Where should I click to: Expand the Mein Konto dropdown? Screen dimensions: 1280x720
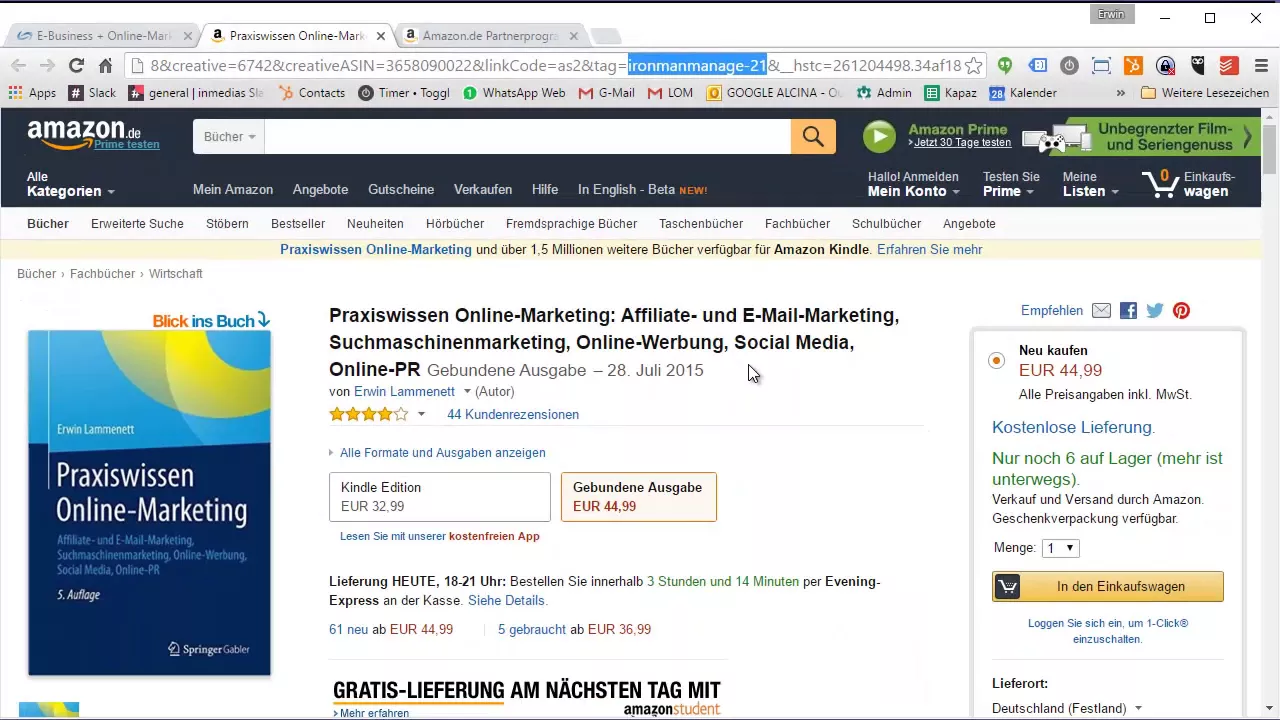click(913, 184)
